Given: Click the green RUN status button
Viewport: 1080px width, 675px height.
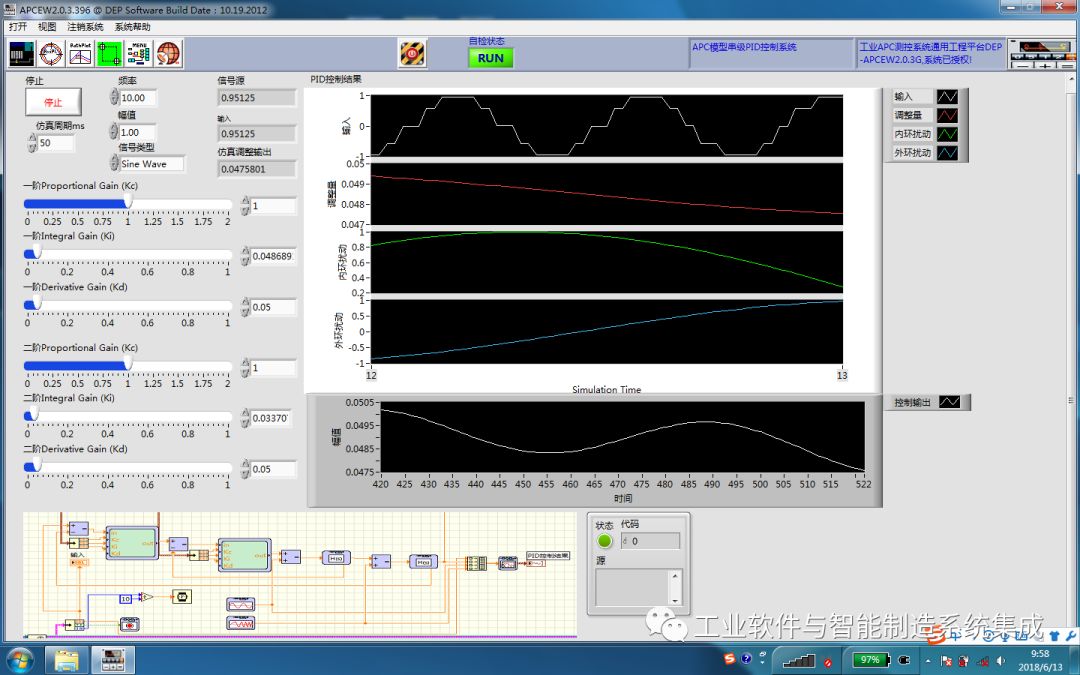Looking at the screenshot, I should 490,58.
